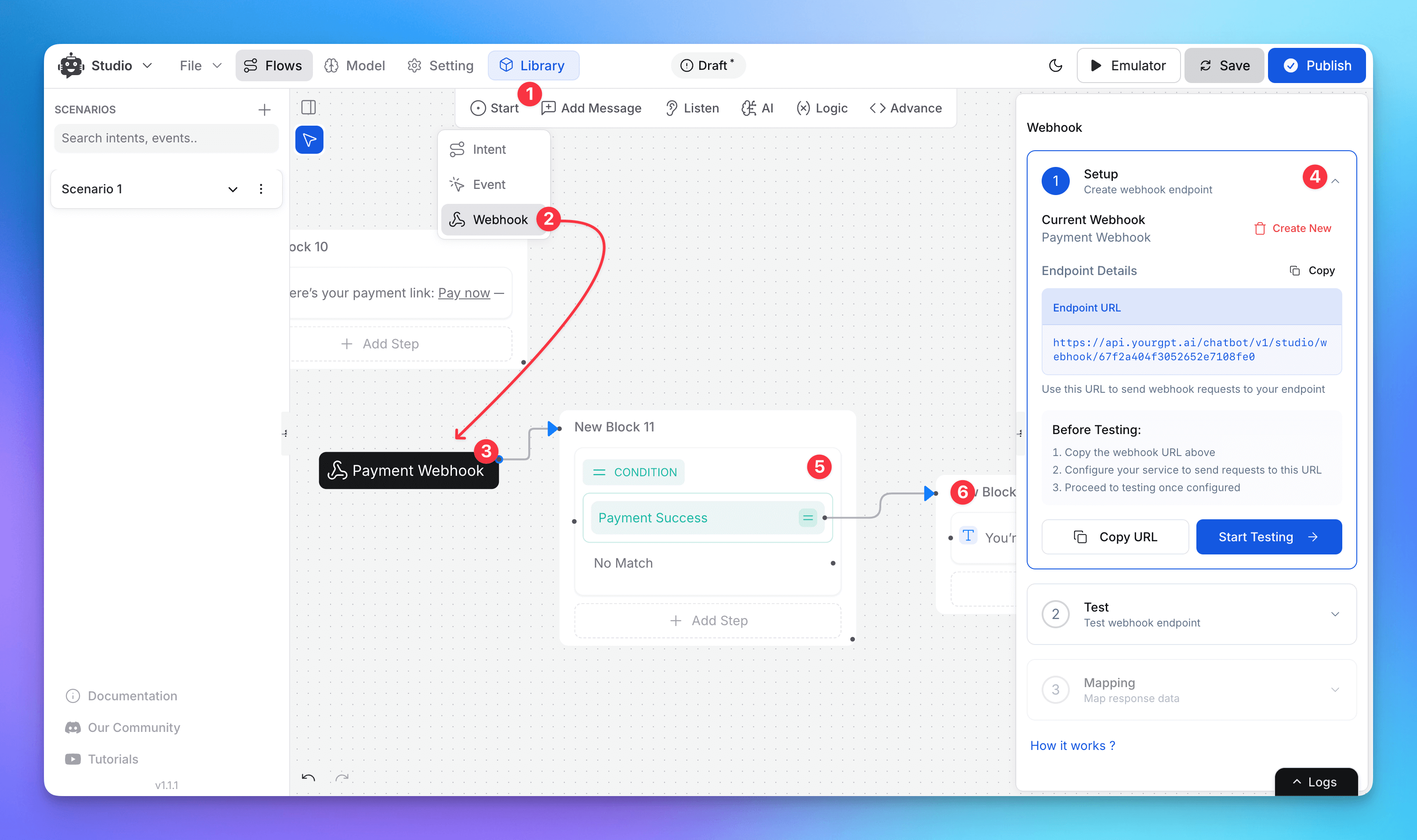Click the New Block 11 title
Screen dimensions: 1417x840
614,427
